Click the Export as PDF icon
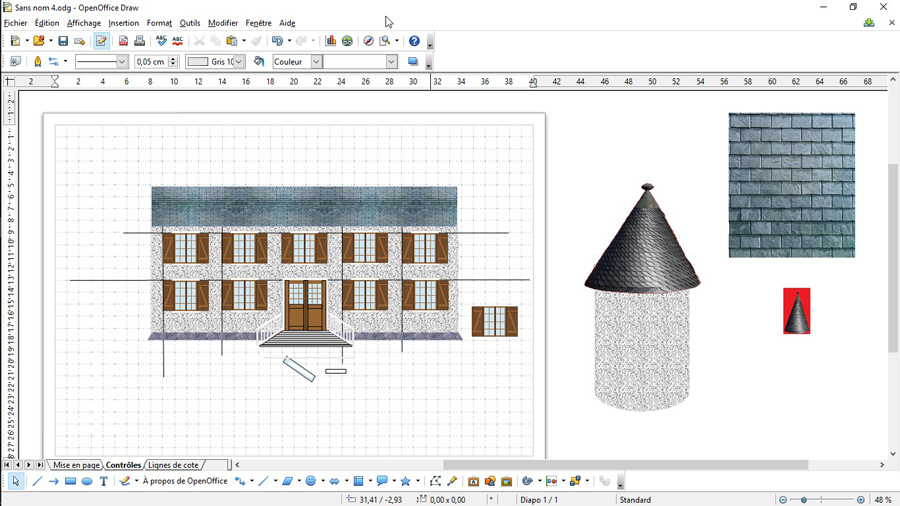Screen dimensions: 900x506 coord(123,41)
